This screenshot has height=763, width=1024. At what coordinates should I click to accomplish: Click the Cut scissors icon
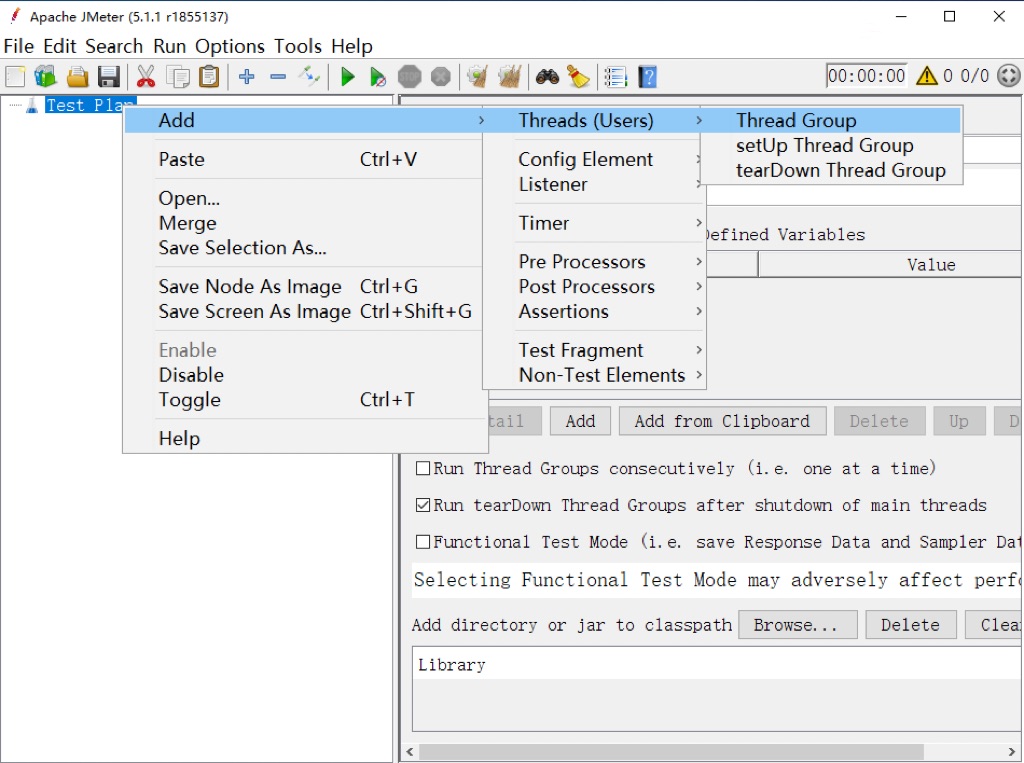coord(146,76)
